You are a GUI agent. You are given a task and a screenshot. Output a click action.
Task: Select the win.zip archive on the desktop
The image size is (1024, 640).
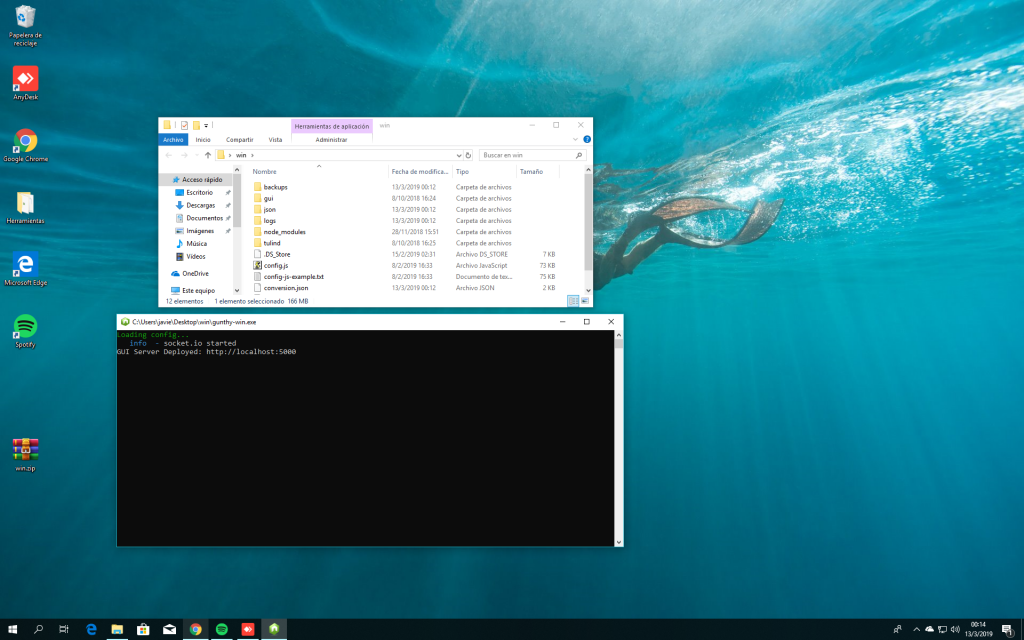[26, 449]
